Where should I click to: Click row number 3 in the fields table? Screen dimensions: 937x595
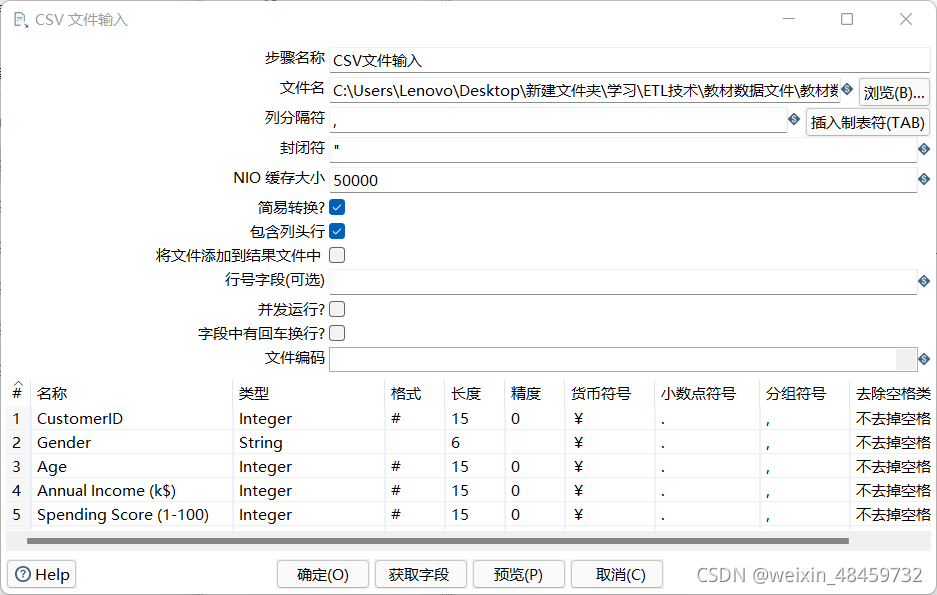point(17,467)
